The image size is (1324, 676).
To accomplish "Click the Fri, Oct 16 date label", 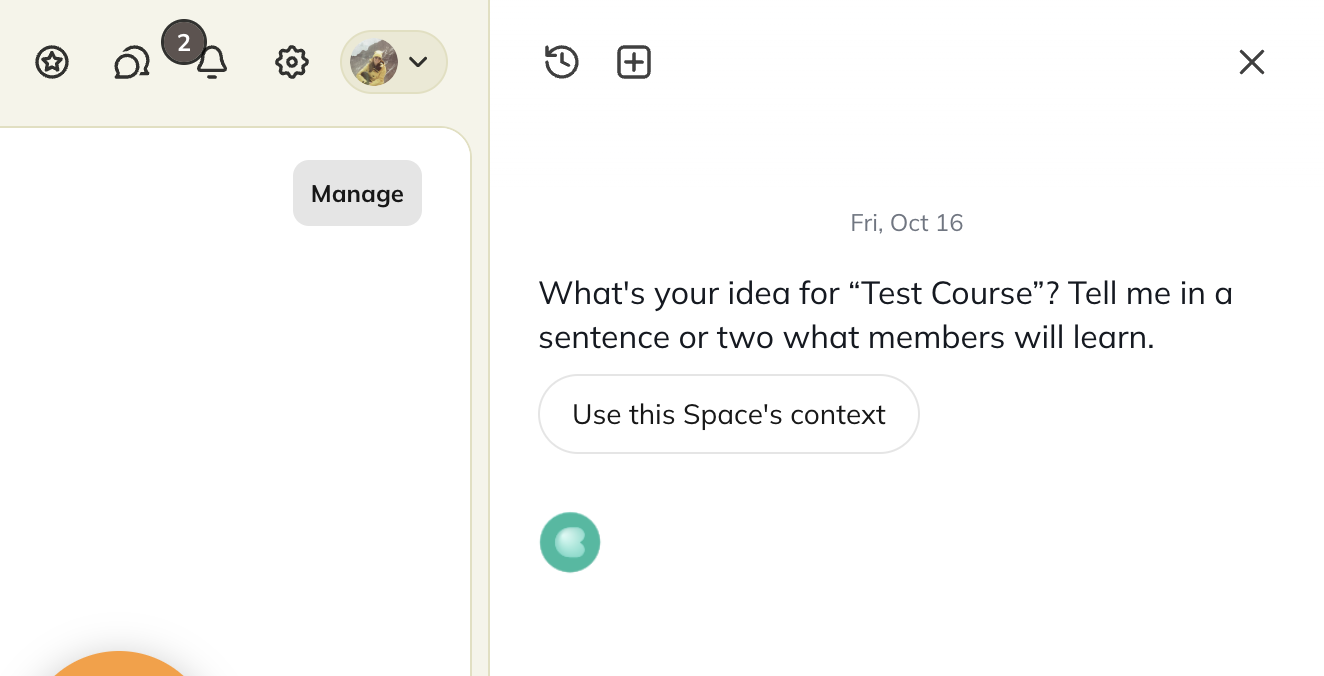I will coord(907,222).
